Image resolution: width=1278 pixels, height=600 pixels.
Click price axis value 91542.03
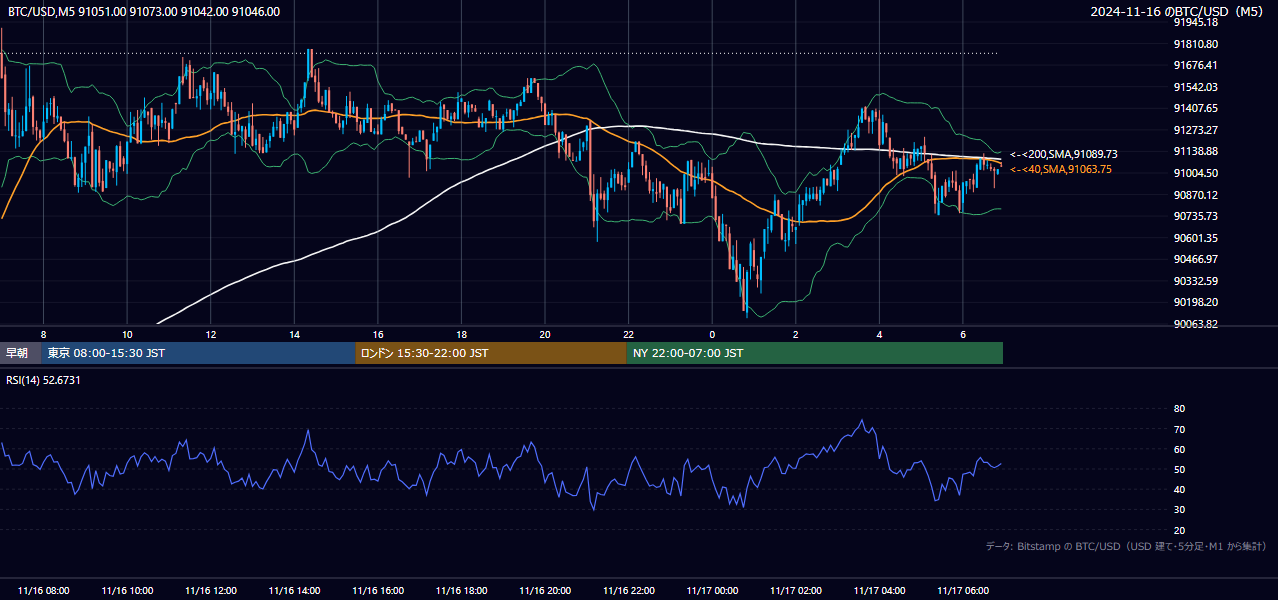click(1195, 87)
